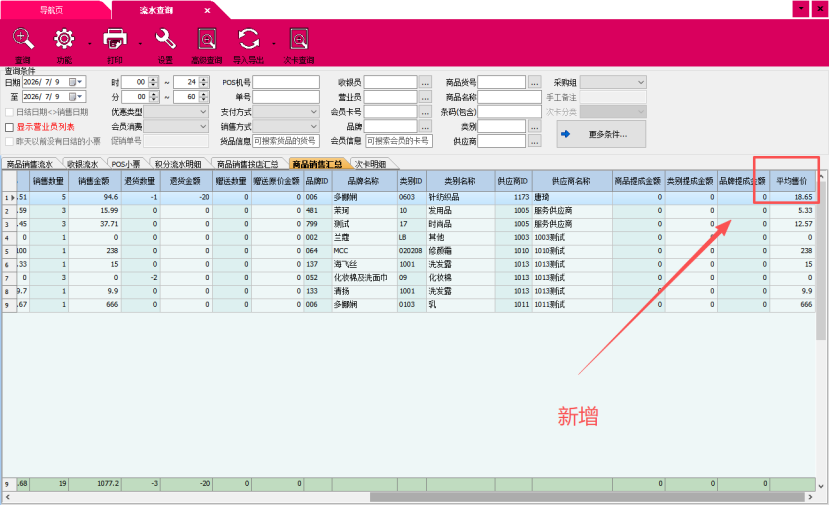Browse 品牌 with the ellipsis button
The image size is (829, 505).
coord(425,126)
